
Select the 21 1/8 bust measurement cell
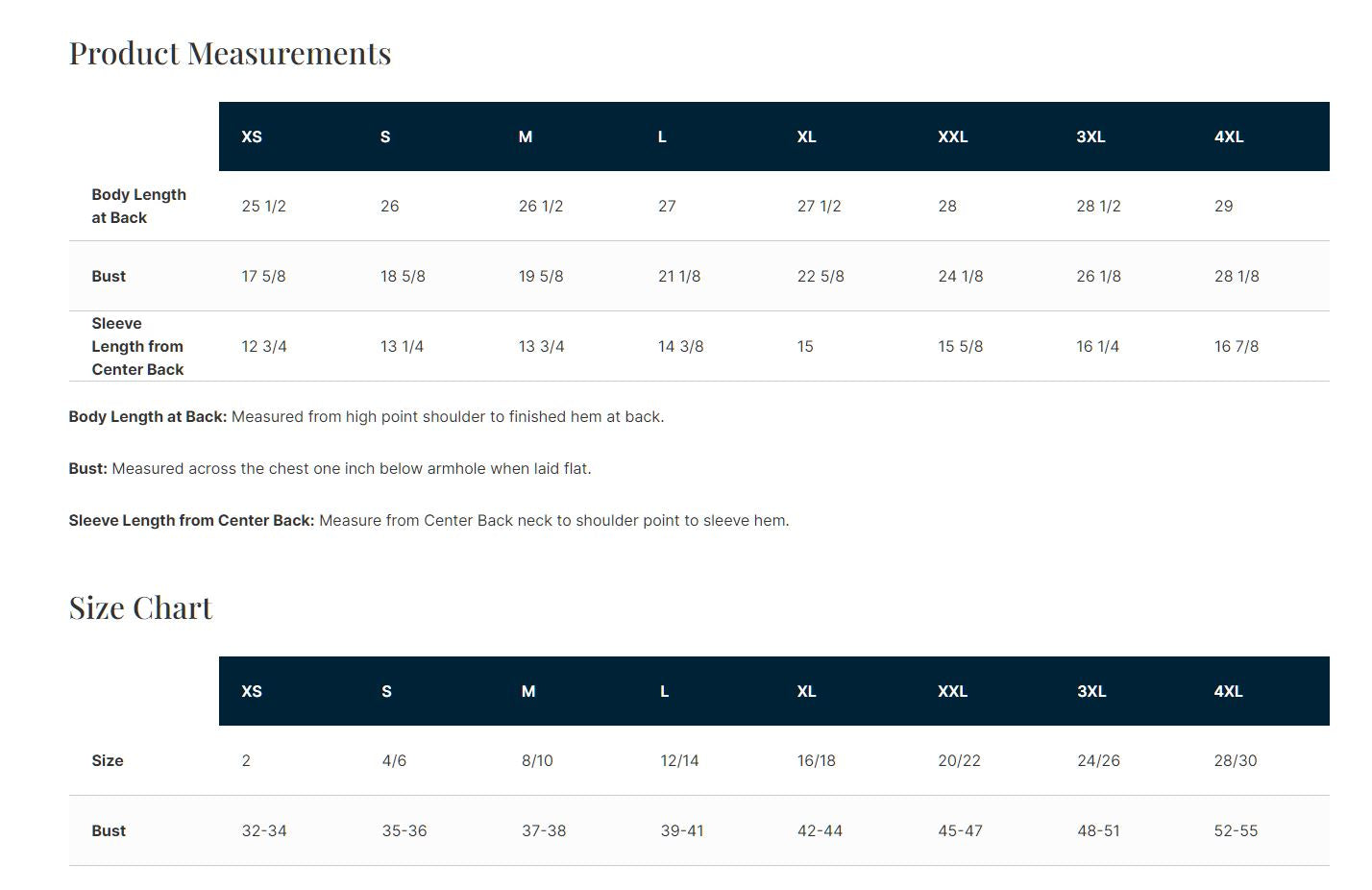coord(679,276)
